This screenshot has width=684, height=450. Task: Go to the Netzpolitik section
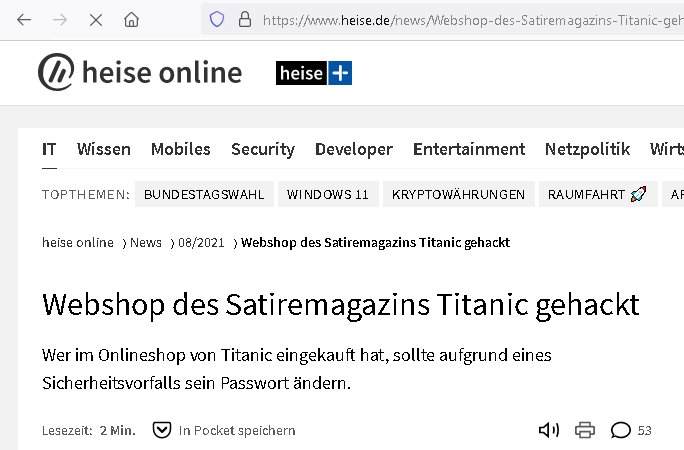point(588,149)
